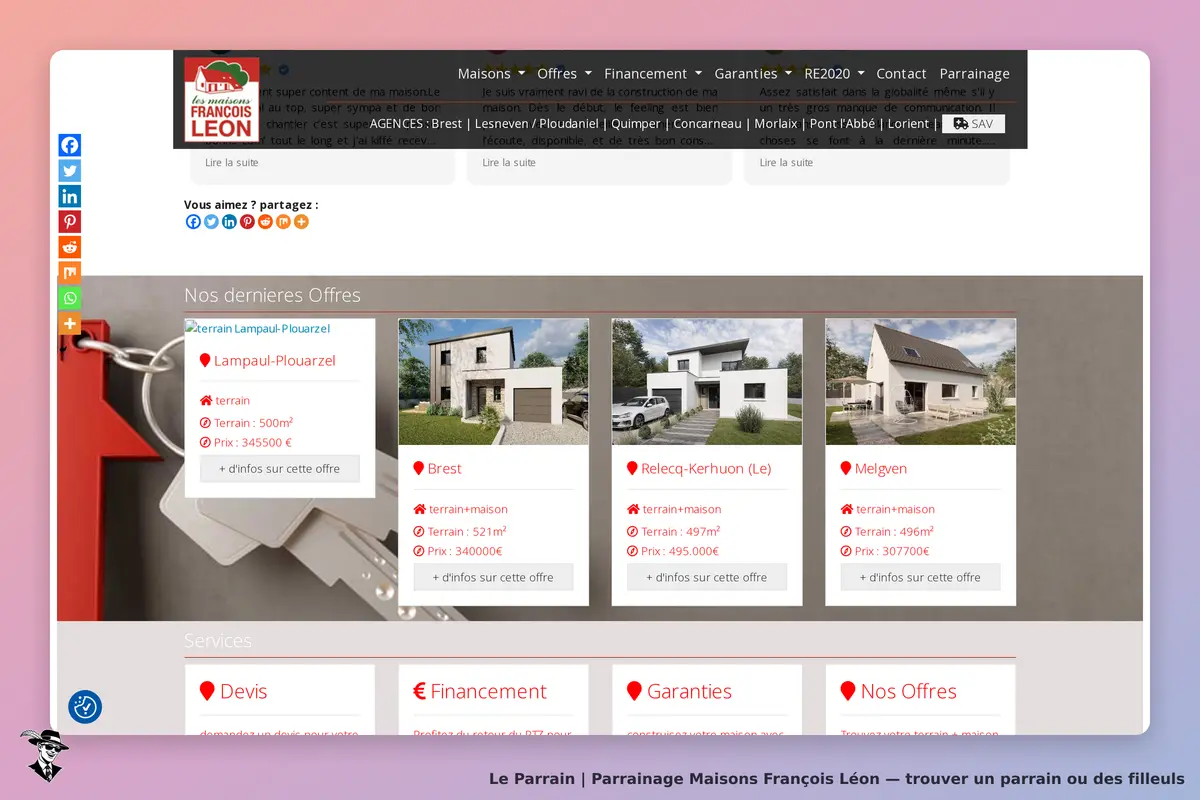Image resolution: width=1200 pixels, height=800 pixels.
Task: Click round LinkedIn icon under 'Vous aimez ? partagez'
Action: 230,222
